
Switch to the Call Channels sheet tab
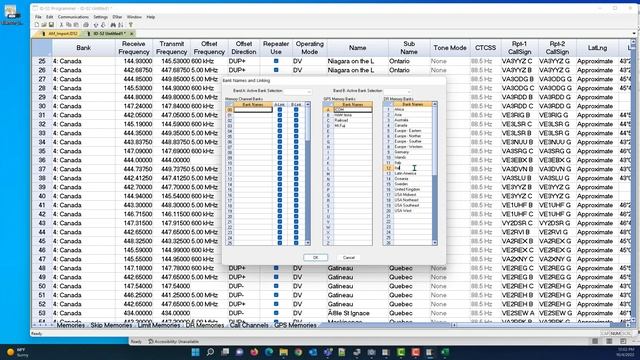[x=249, y=325]
